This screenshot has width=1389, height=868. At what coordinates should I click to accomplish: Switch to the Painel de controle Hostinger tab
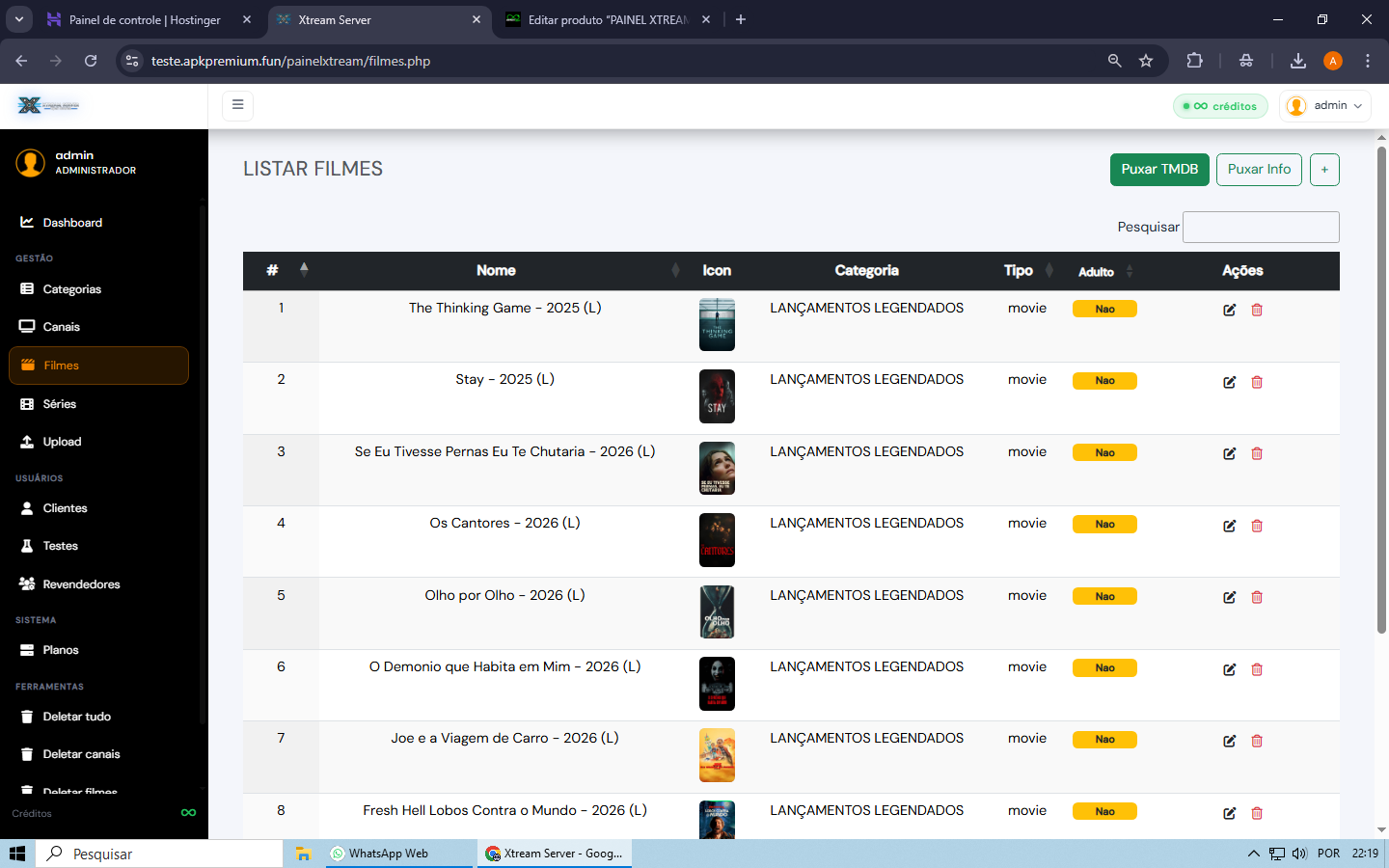pos(145,19)
